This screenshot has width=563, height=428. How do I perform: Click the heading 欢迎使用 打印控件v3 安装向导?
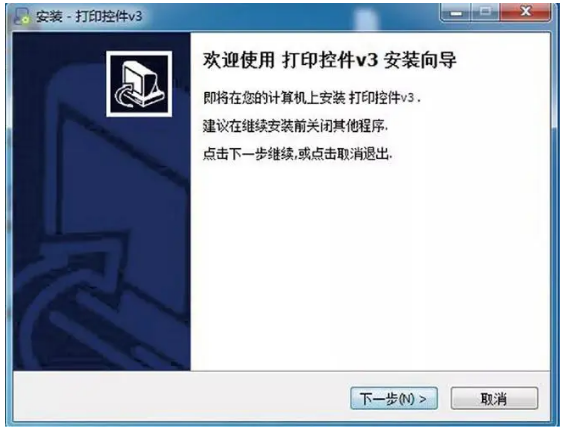330,60
